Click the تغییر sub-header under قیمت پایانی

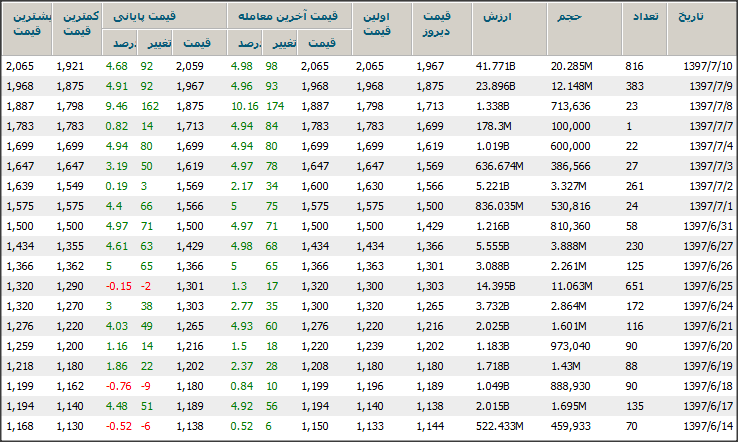coord(157,44)
